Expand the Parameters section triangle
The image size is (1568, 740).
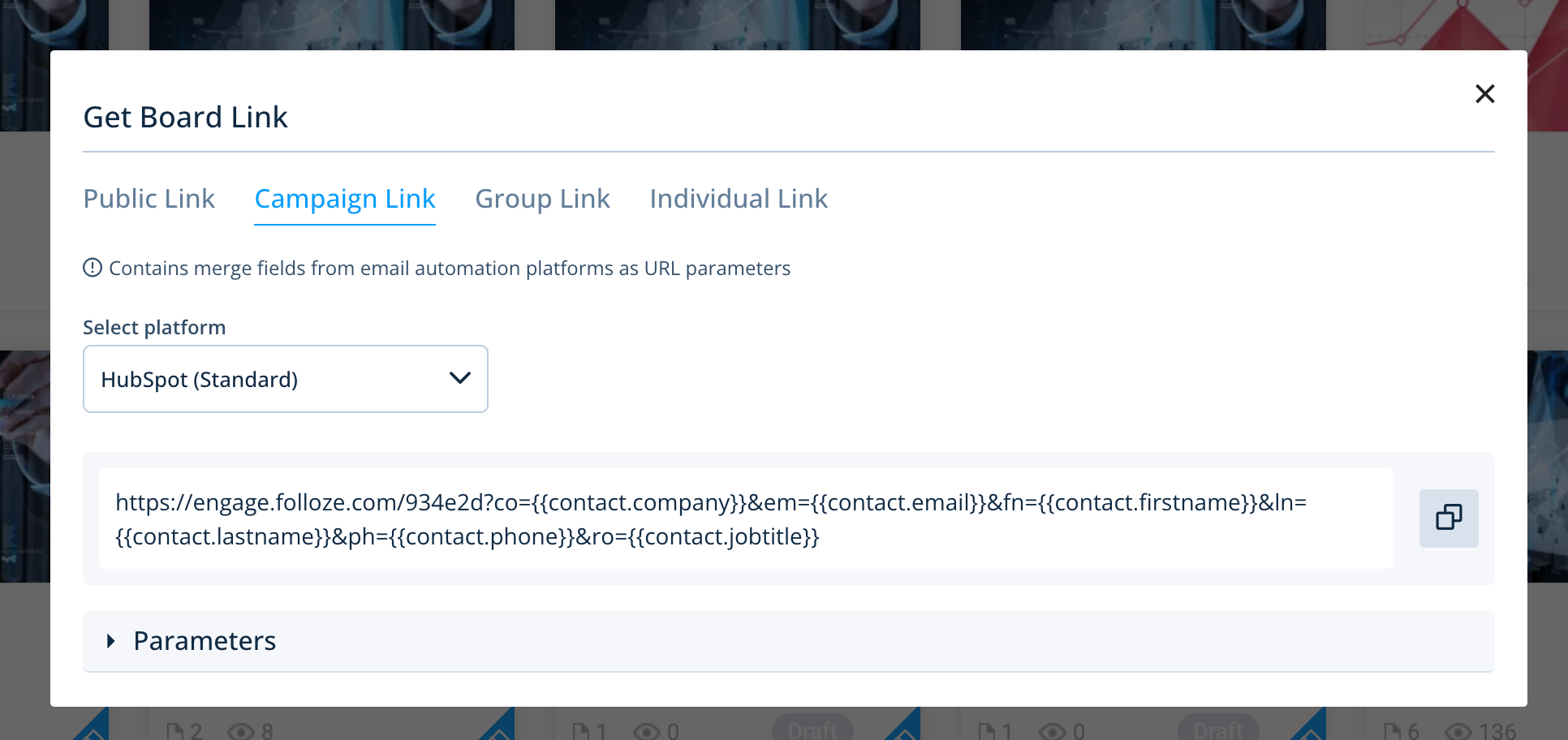click(111, 641)
